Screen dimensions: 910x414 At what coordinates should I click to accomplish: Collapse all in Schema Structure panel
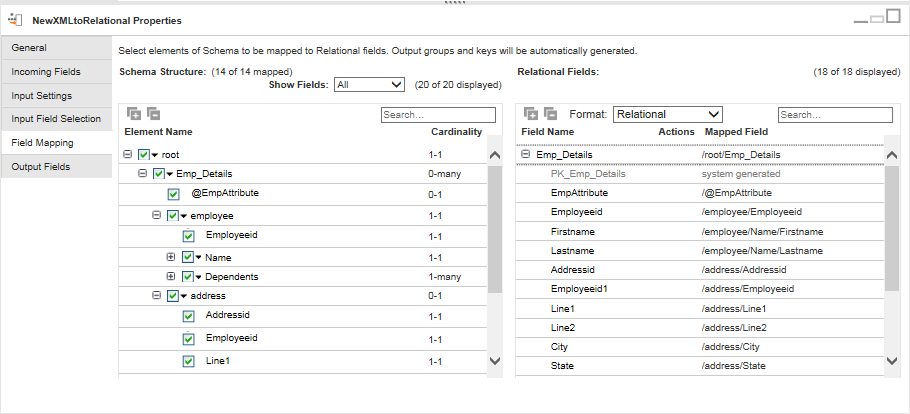153,114
